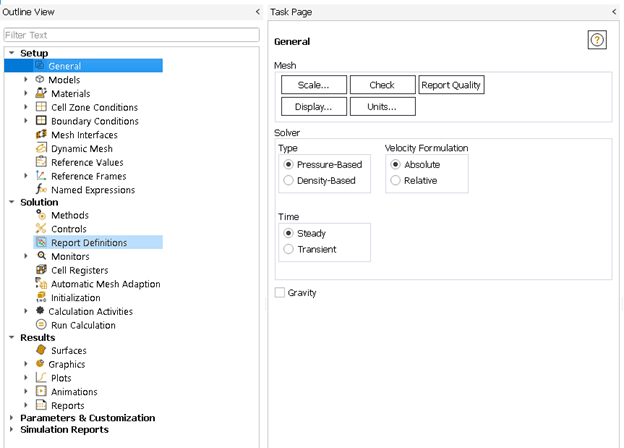
Task: Click the Dynamic Mesh icon
Action: point(41,148)
